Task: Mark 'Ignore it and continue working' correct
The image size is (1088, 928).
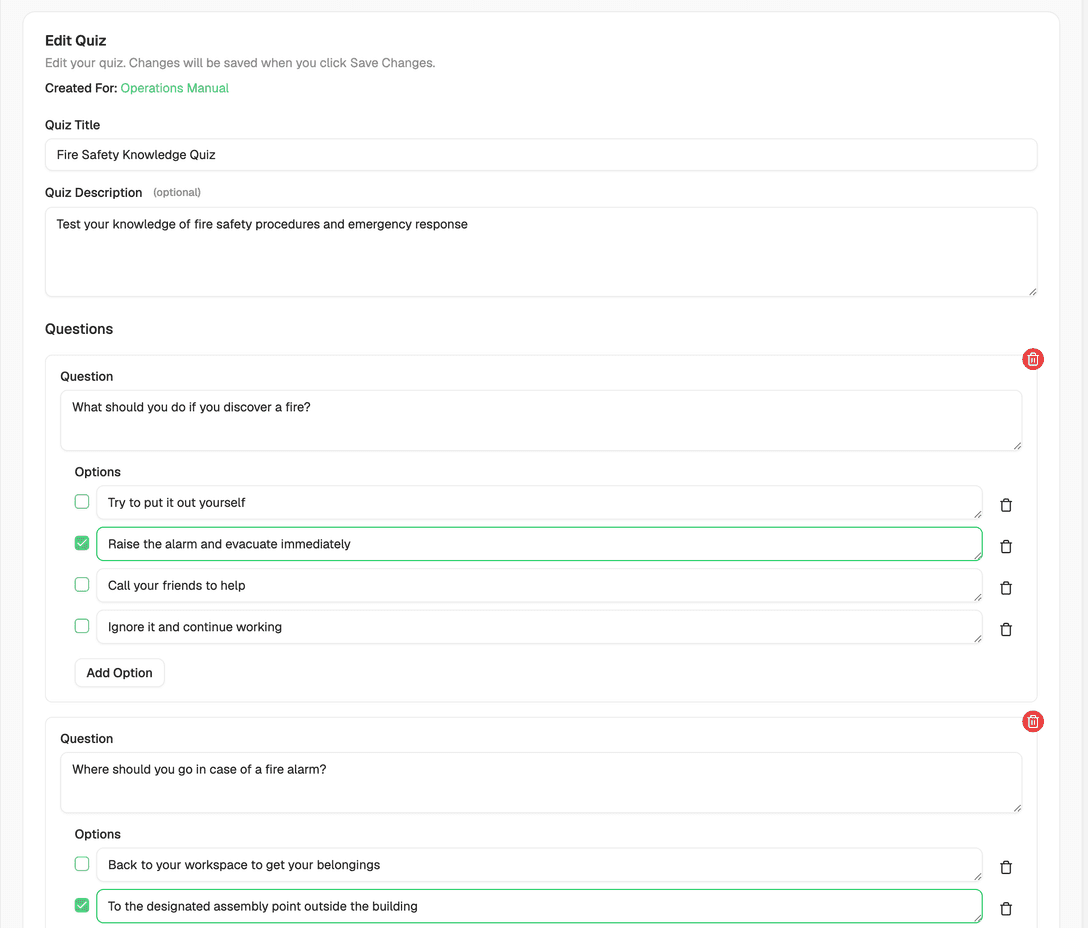Action: coord(82,625)
